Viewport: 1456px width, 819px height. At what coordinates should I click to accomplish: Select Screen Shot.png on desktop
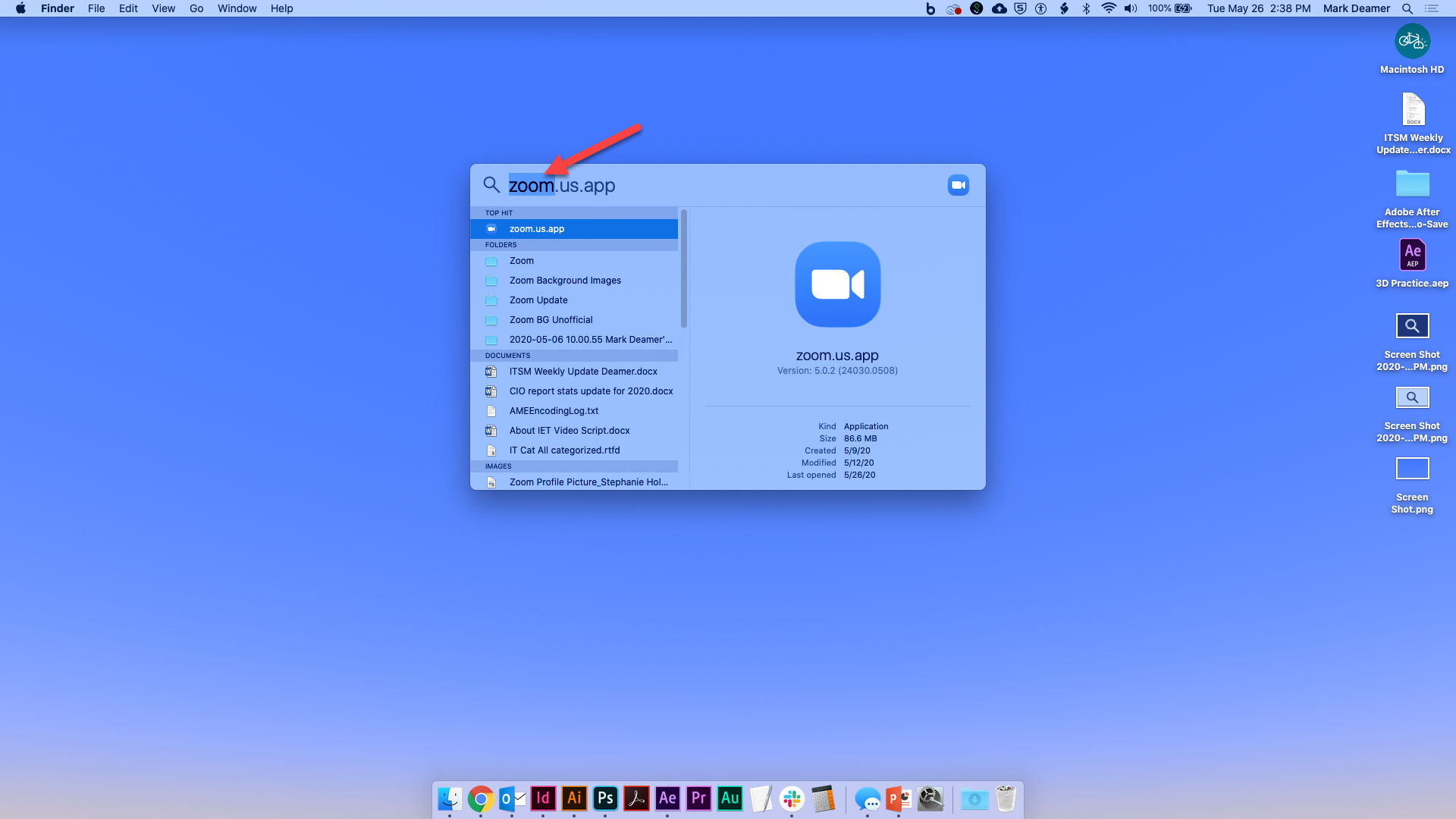pyautogui.click(x=1412, y=486)
